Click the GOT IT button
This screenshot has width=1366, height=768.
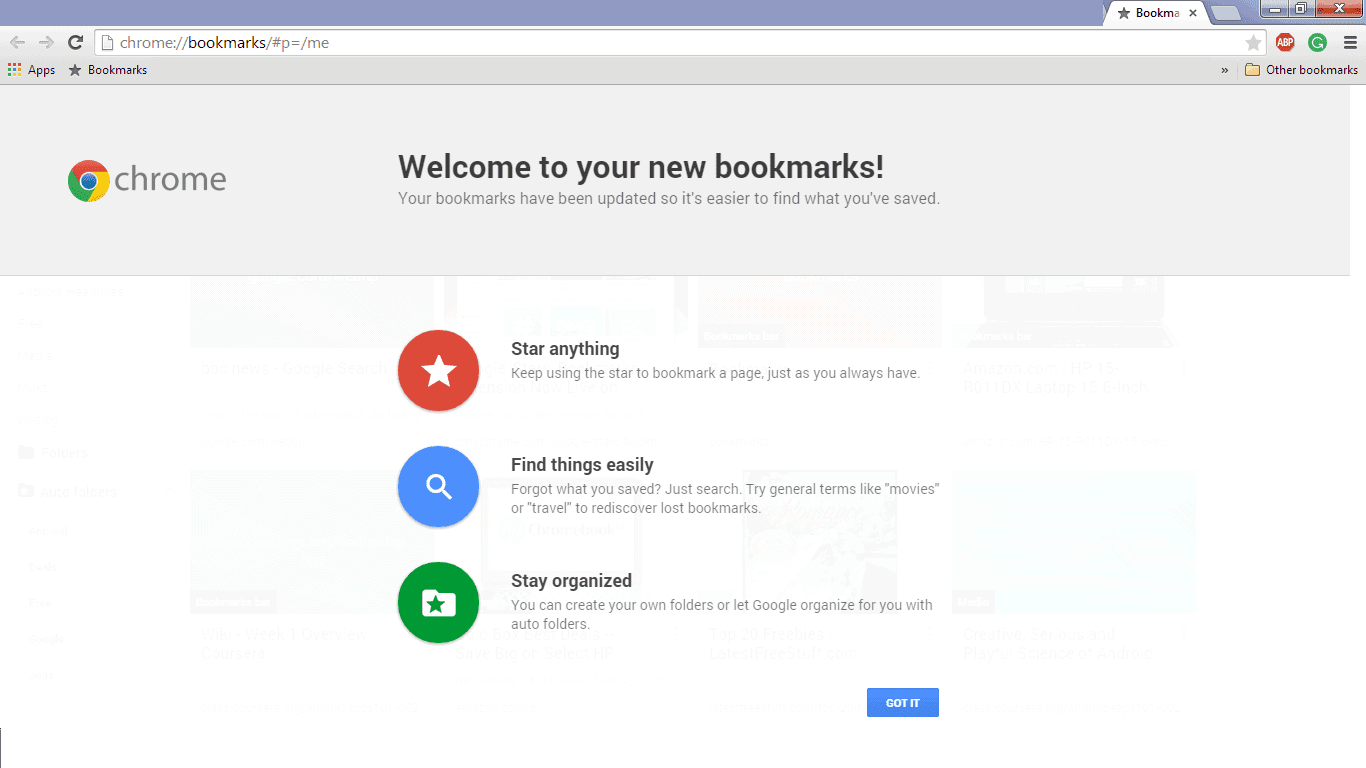902,703
